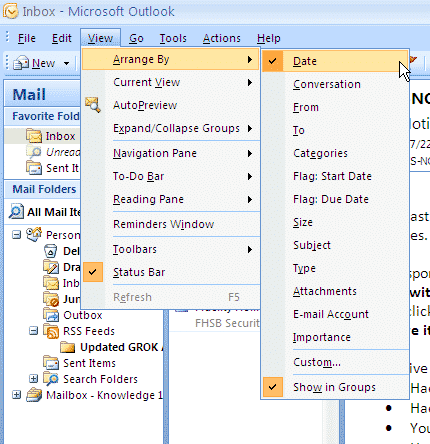Click the Outbox folder icon
This screenshot has height=444, width=430.
(x=51, y=315)
